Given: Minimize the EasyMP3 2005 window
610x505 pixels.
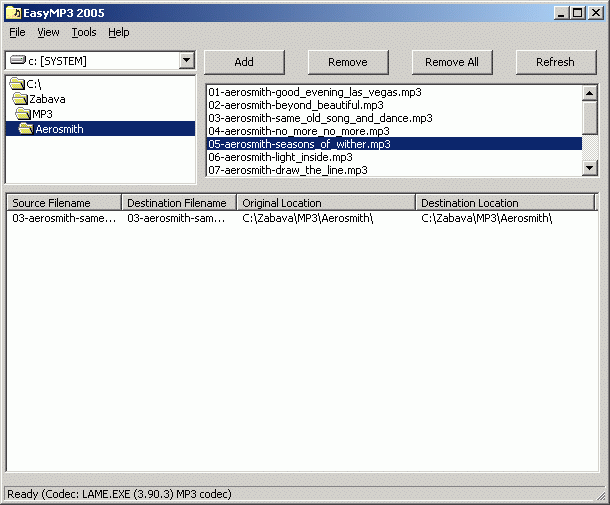Looking at the screenshot, I should 561,13.
